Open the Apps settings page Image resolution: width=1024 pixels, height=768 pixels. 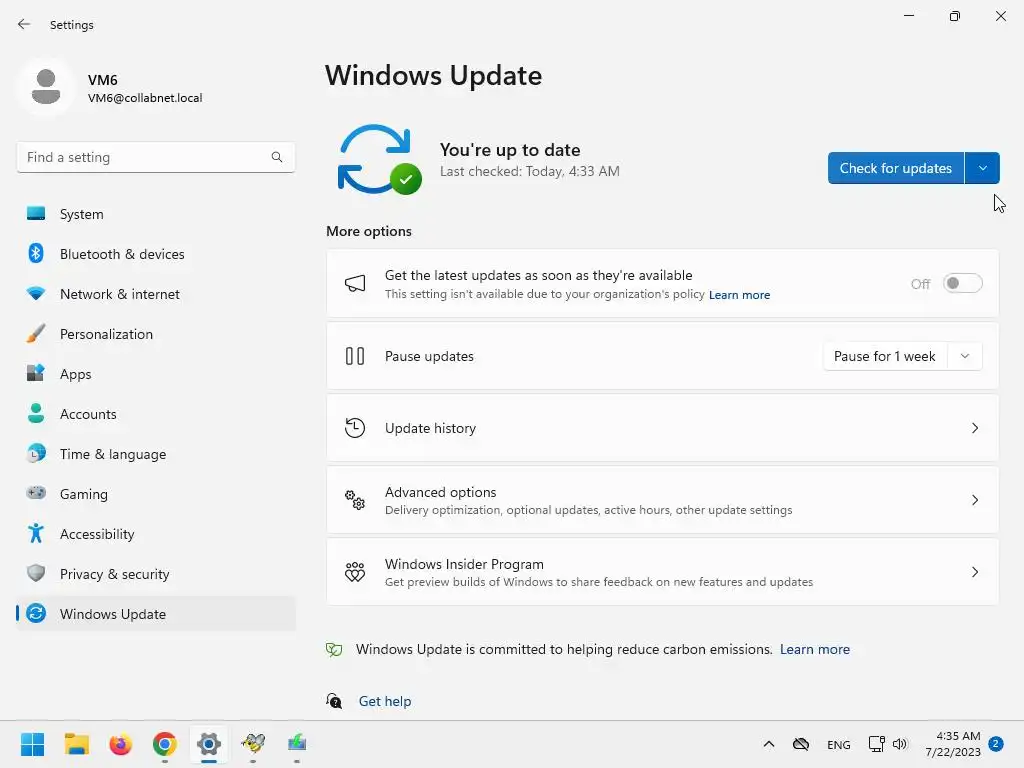(x=156, y=374)
